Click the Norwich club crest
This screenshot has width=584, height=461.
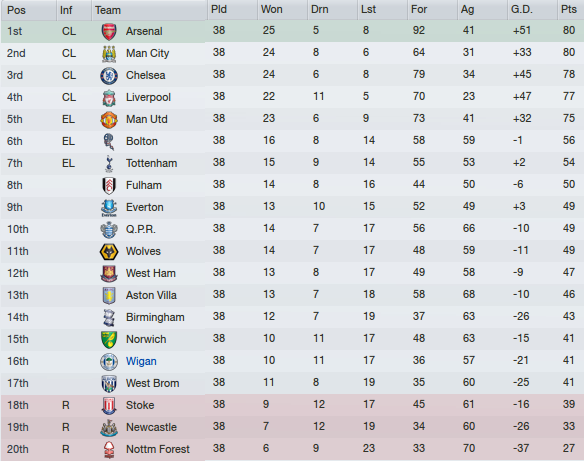(109, 339)
